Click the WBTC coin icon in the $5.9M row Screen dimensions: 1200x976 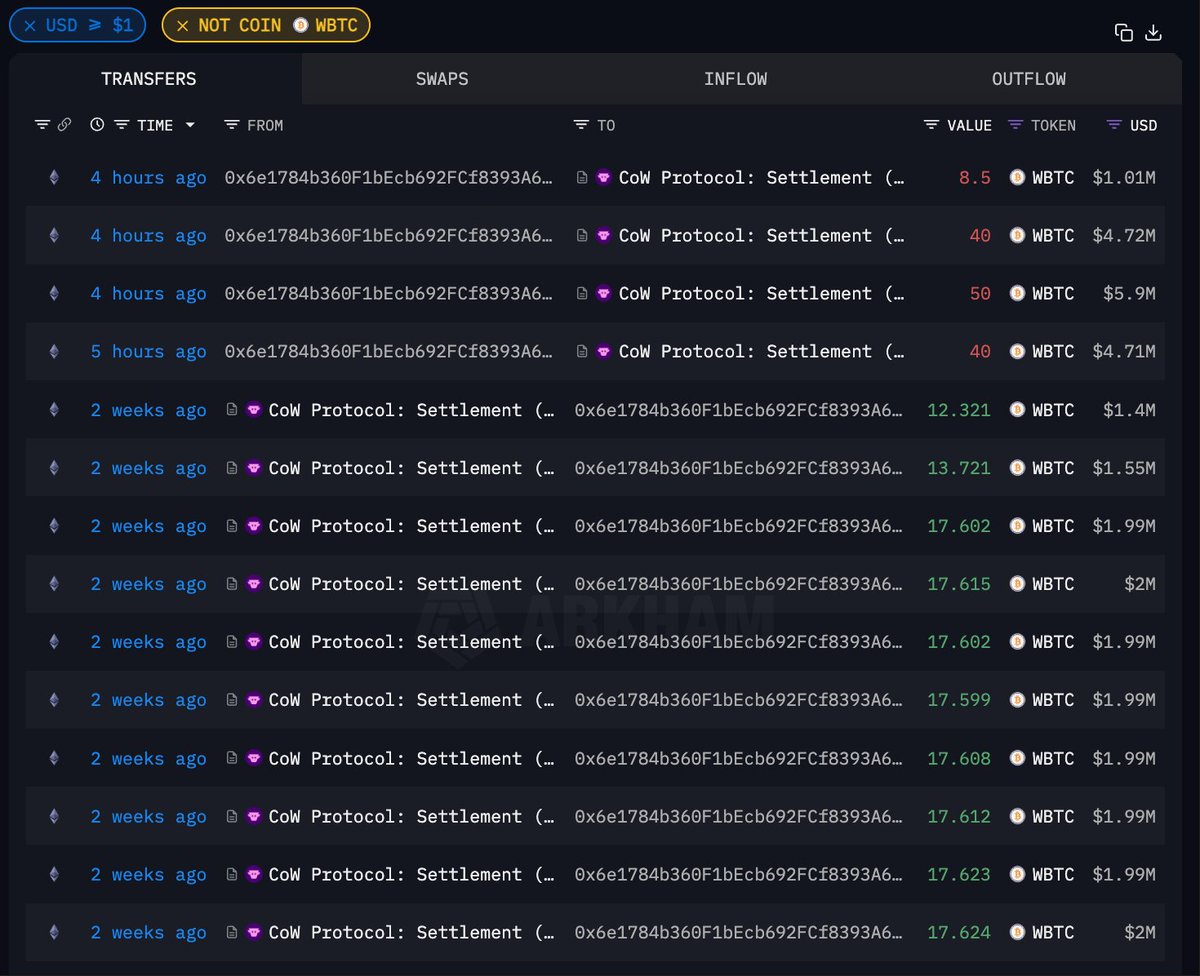pyautogui.click(x=1017, y=294)
